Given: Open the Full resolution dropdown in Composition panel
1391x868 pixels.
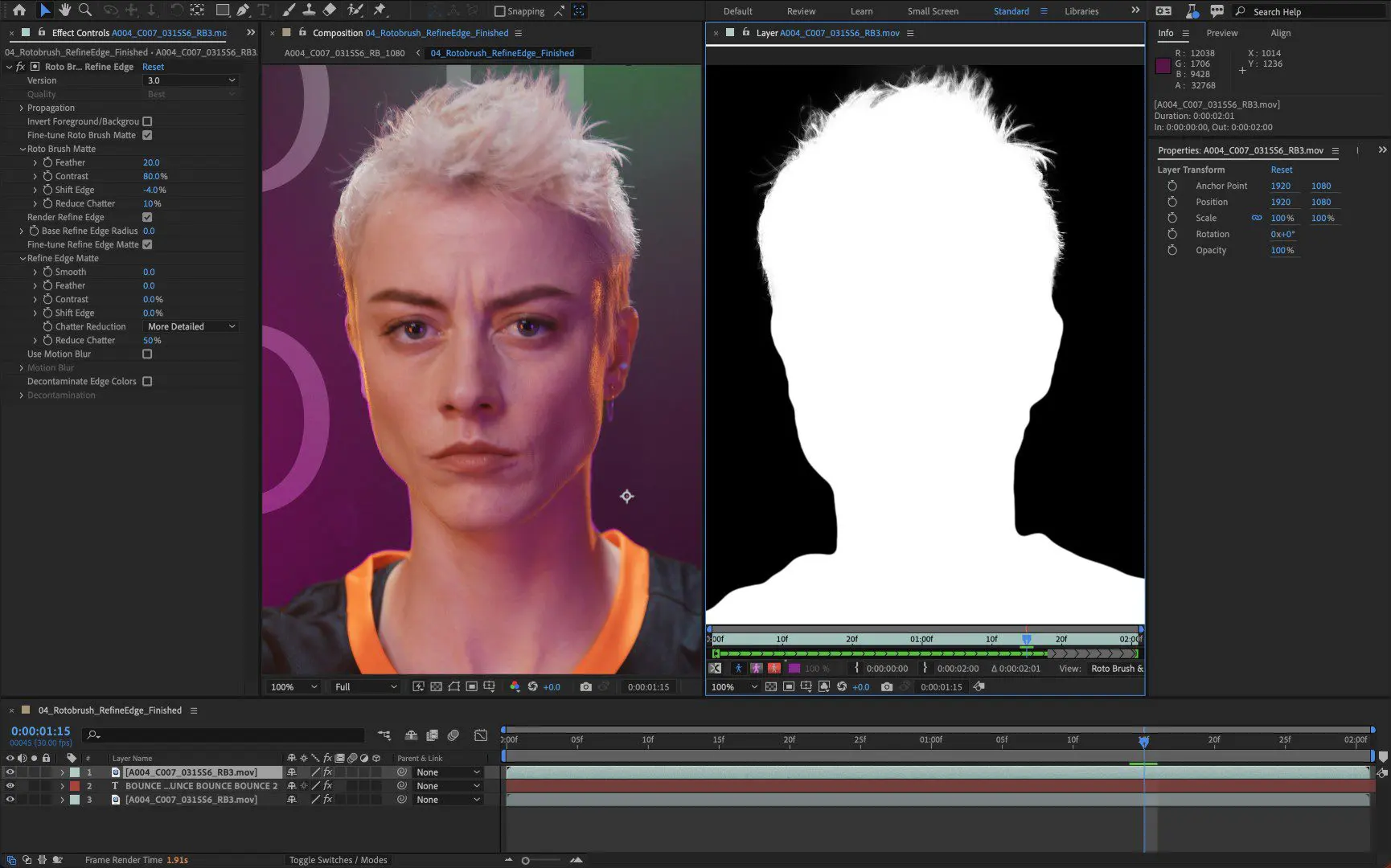Looking at the screenshot, I should coord(363,686).
